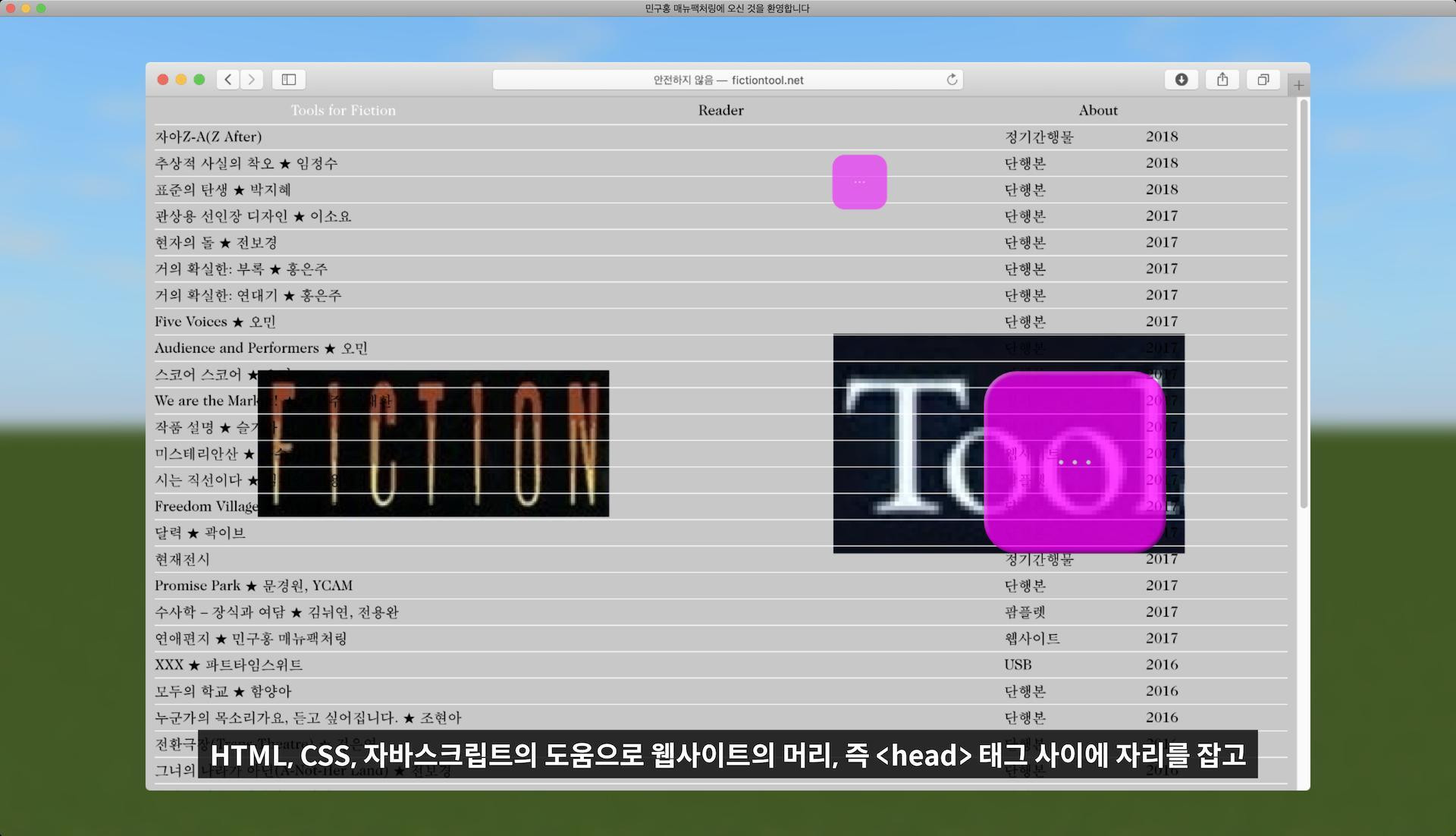Show all tabs overview
Viewport: 1456px width, 836px height.
pos(1263,80)
